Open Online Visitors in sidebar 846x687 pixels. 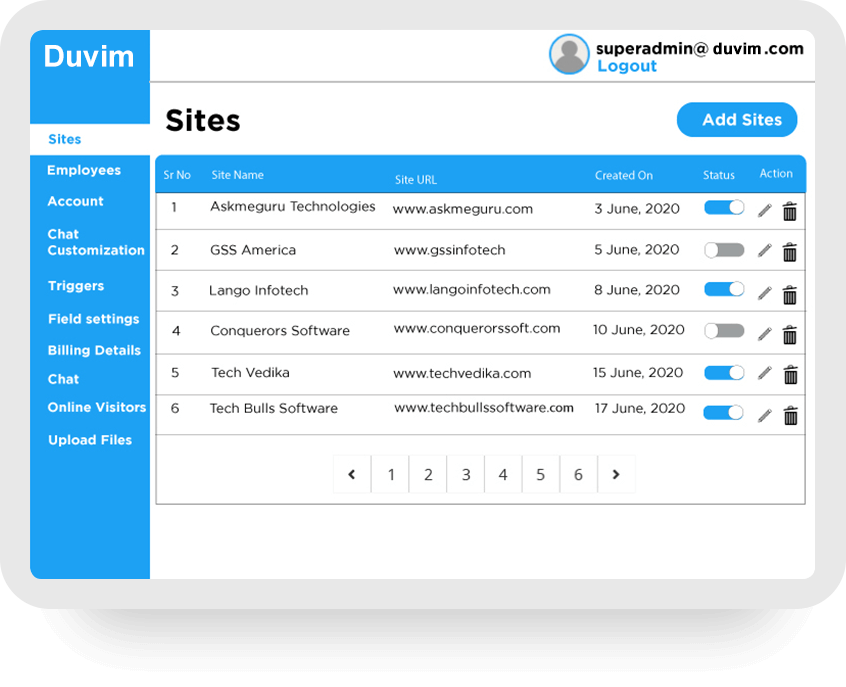(97, 407)
